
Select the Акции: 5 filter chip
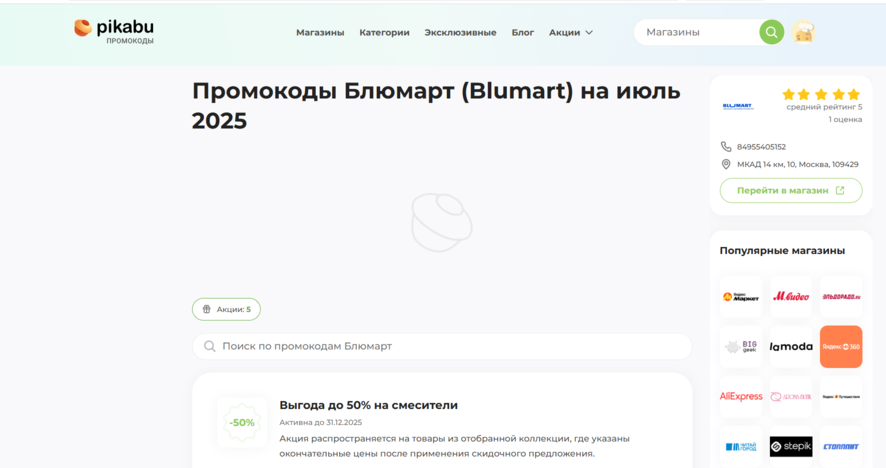pos(227,309)
